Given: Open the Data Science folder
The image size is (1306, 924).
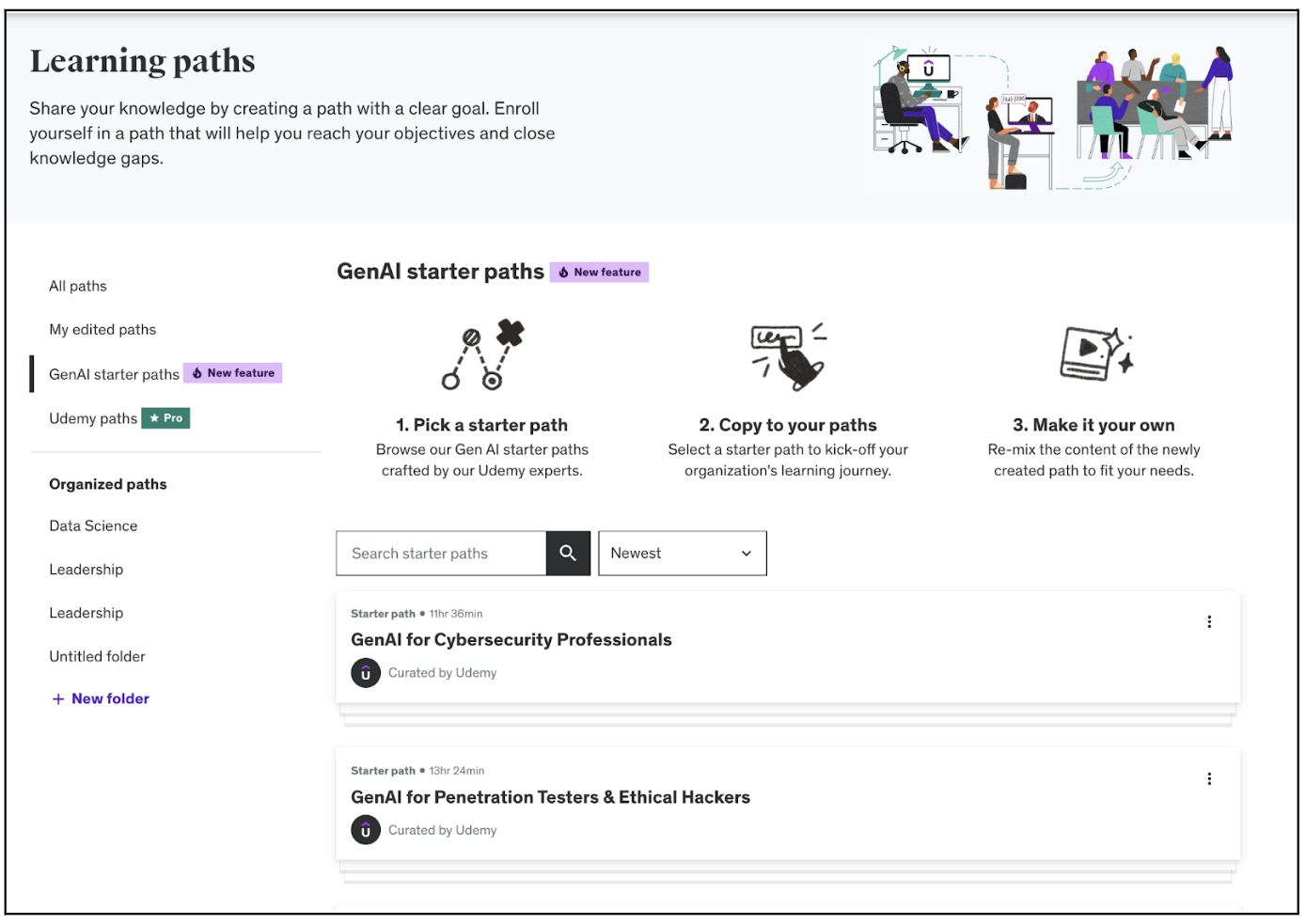Looking at the screenshot, I should 93,526.
